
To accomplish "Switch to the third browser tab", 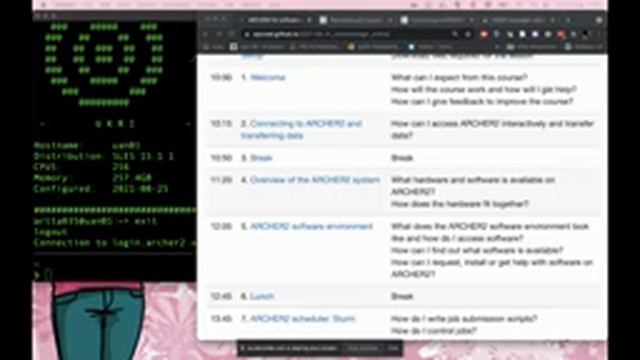I will point(437,20).
